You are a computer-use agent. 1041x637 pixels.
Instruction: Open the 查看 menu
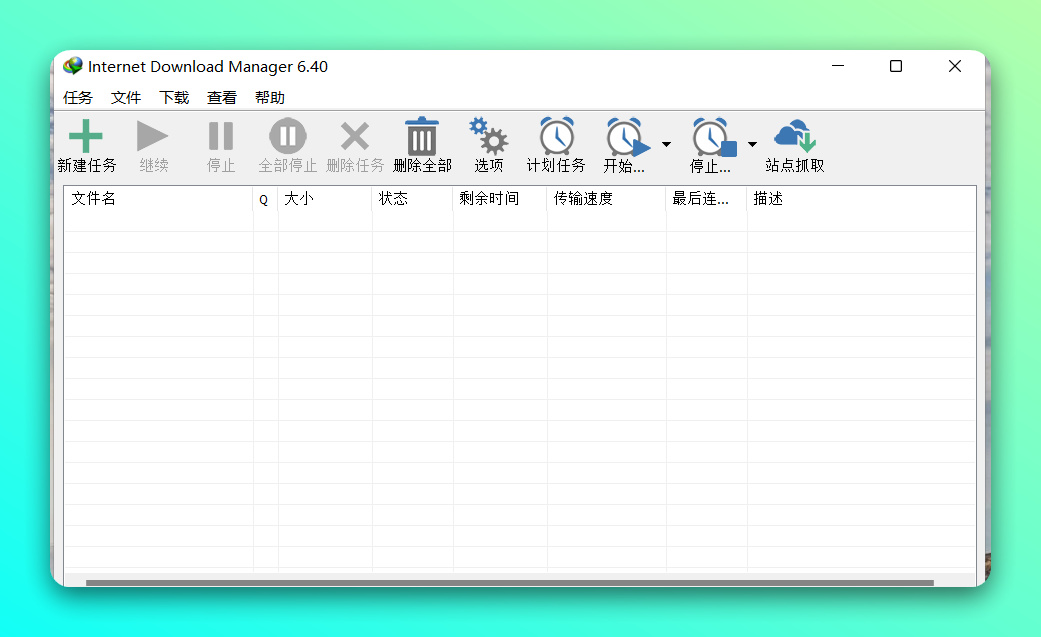coord(222,98)
